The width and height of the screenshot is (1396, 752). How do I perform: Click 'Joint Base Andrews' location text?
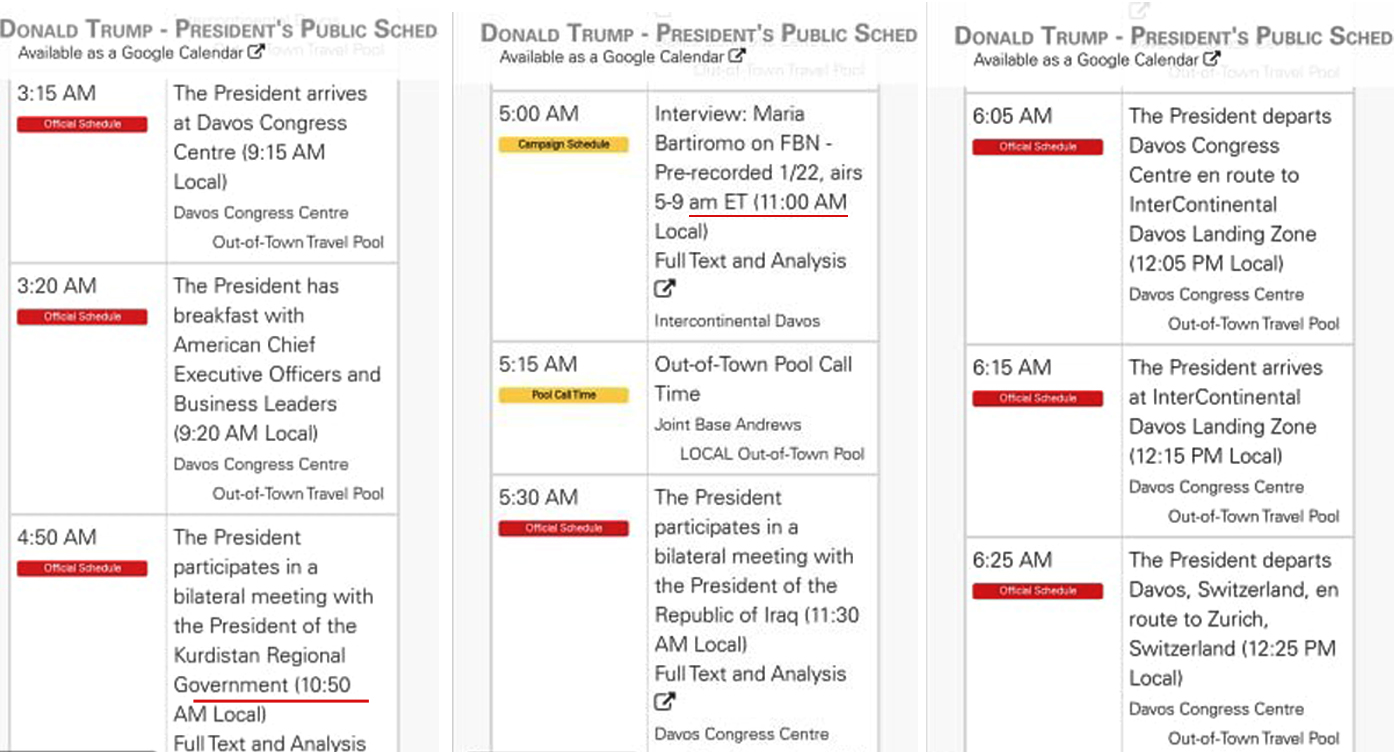coord(728,424)
